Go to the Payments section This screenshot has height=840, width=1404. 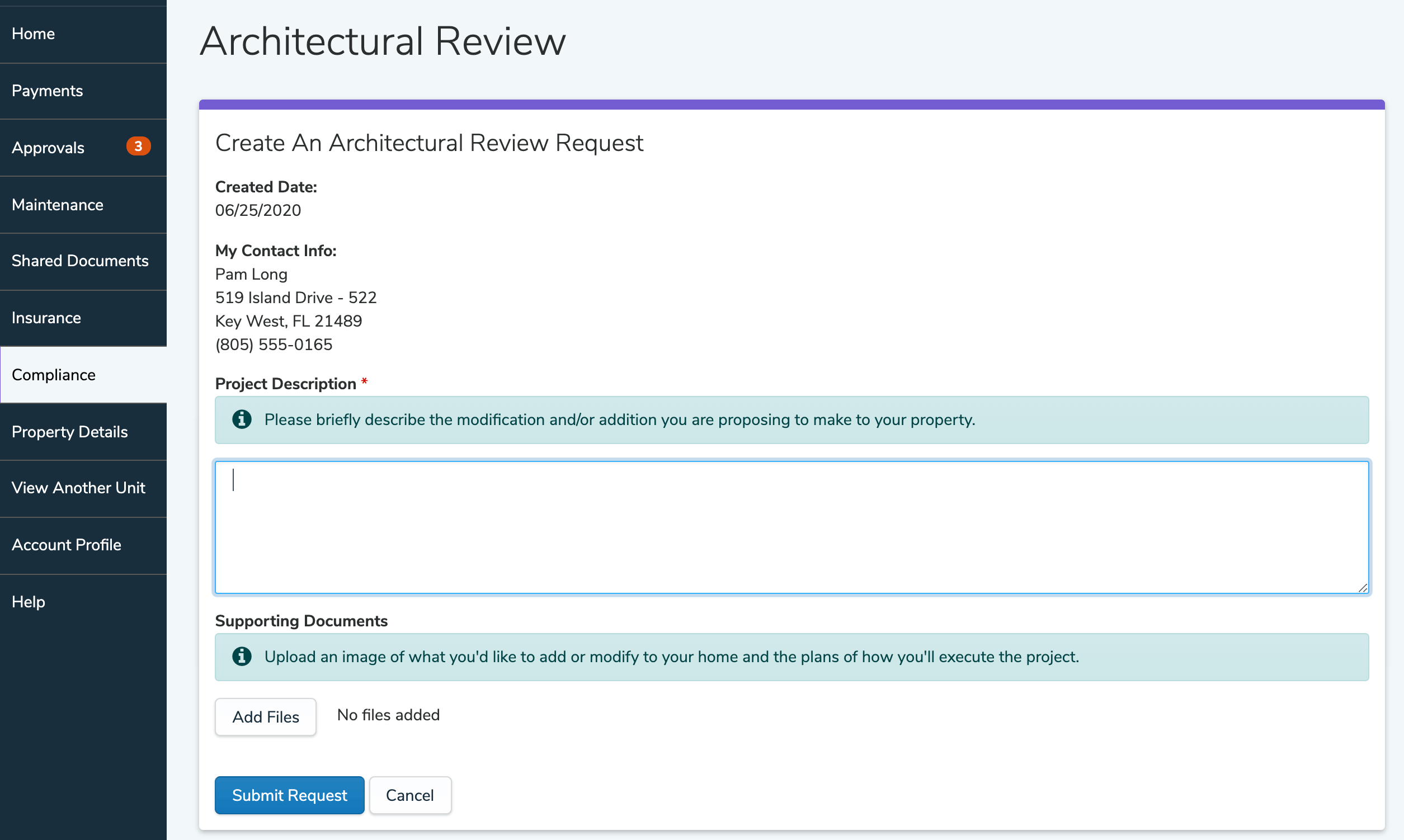tap(48, 91)
